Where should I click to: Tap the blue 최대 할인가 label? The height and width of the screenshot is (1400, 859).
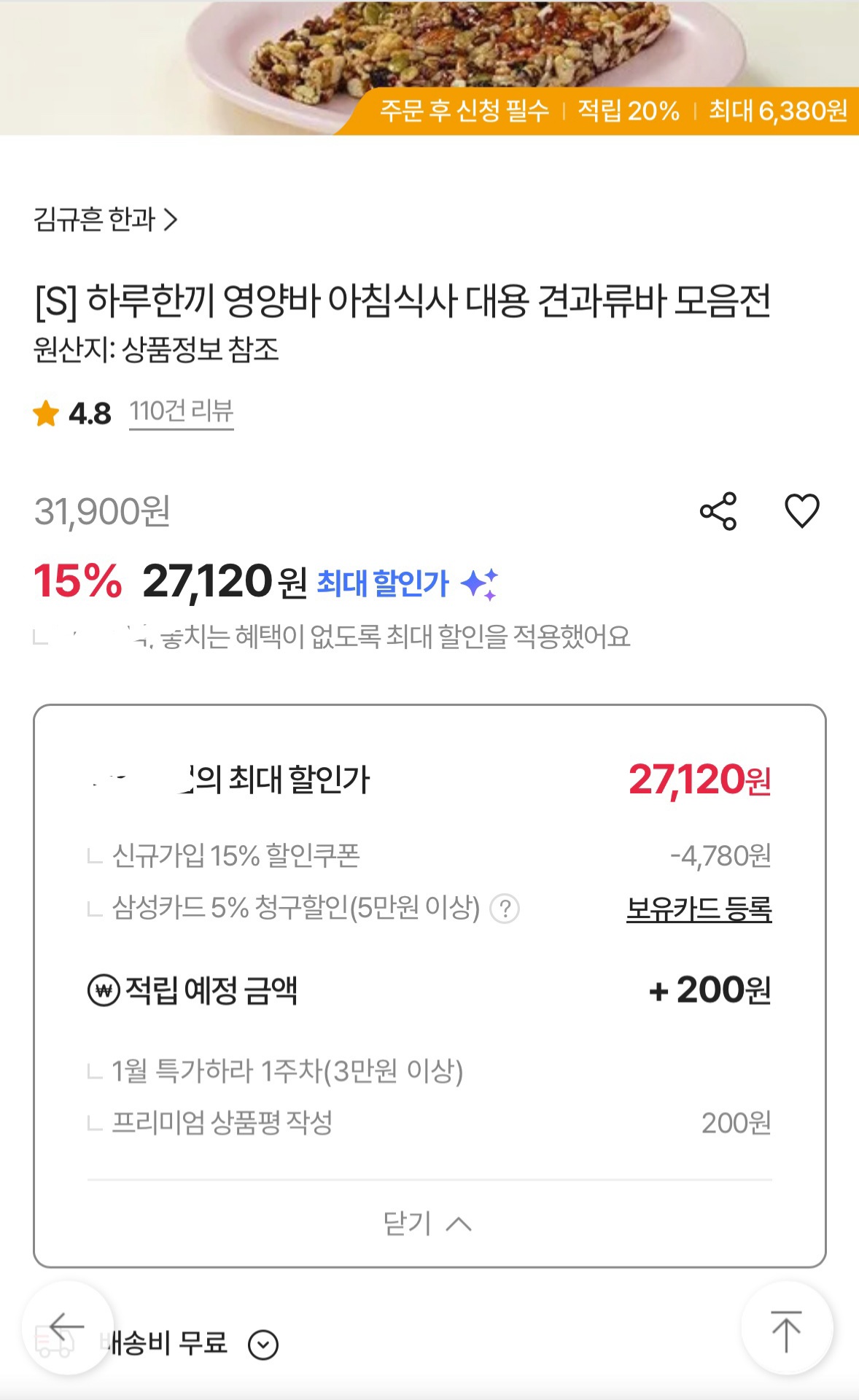click(x=383, y=583)
